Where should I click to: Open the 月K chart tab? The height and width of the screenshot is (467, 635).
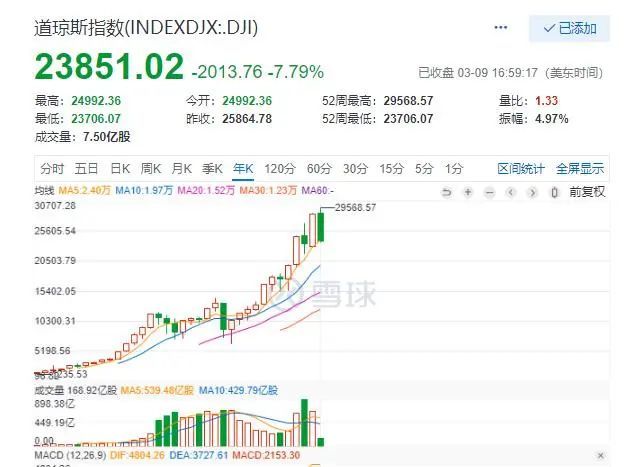point(181,168)
